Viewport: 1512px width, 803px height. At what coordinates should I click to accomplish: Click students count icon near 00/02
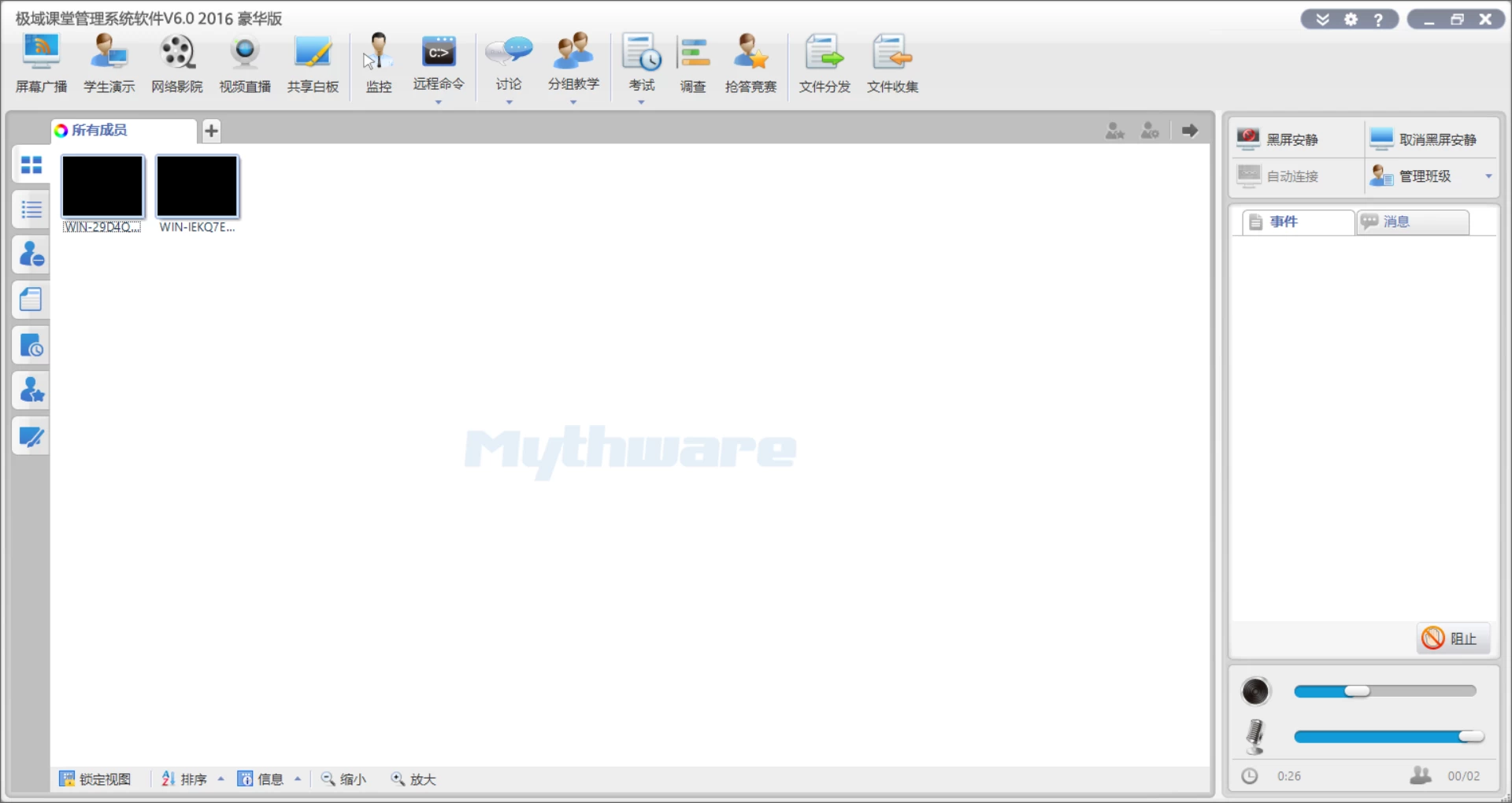pos(1421,775)
